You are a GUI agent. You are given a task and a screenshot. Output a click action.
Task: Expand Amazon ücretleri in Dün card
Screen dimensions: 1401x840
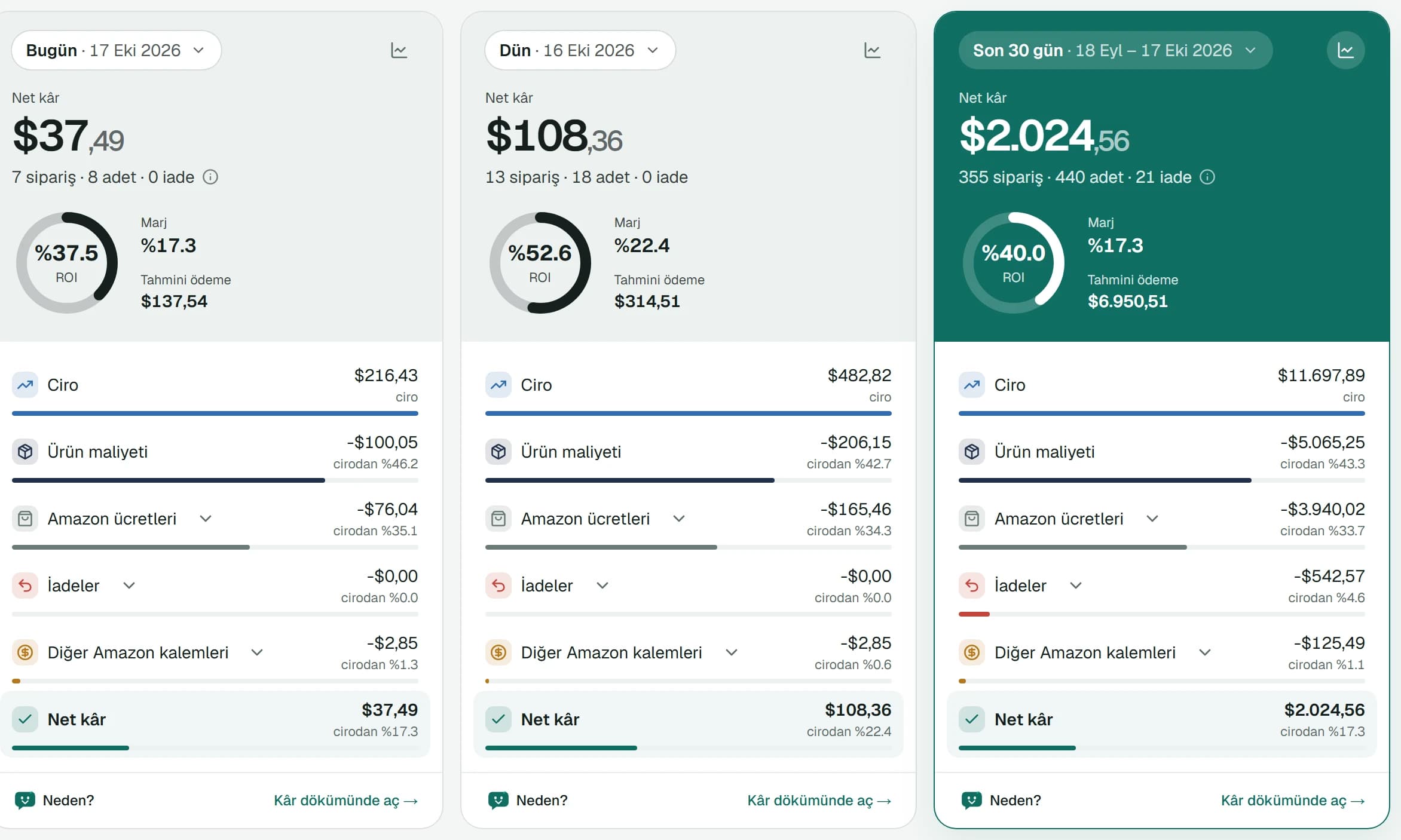(679, 519)
